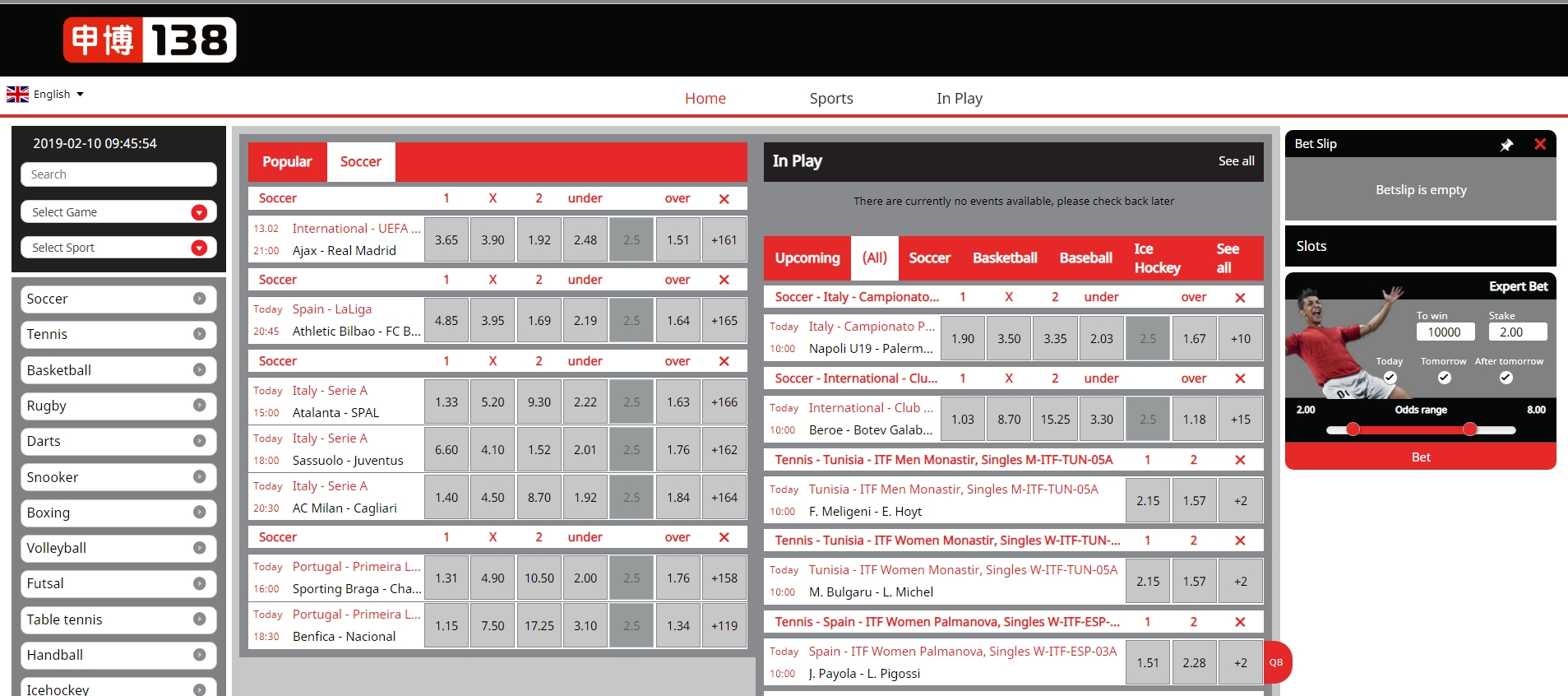Open the red QB quick bet bubble
The image size is (1568, 696).
[1276, 662]
